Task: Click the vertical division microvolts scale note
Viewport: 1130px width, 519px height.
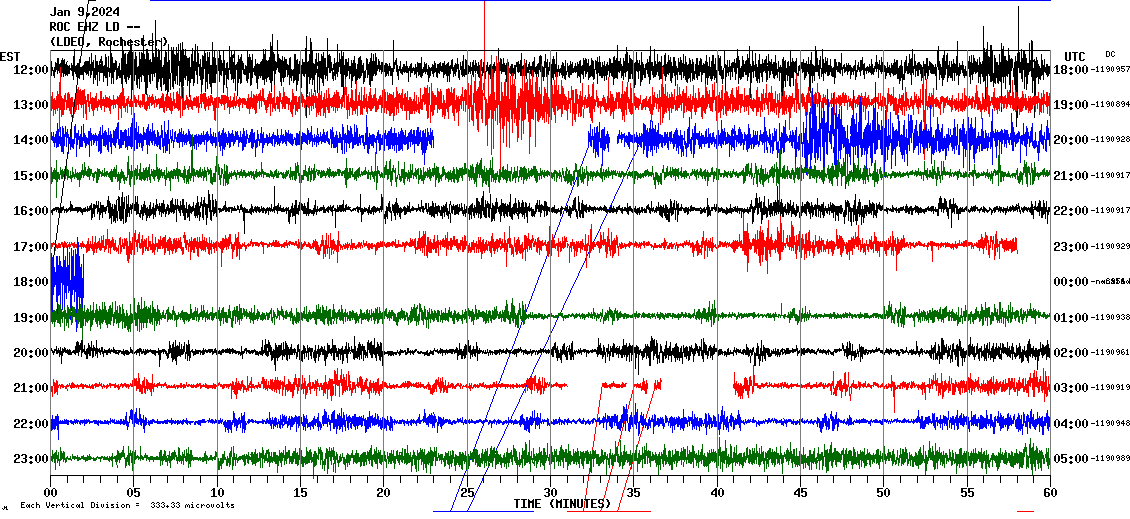Action: point(127,505)
